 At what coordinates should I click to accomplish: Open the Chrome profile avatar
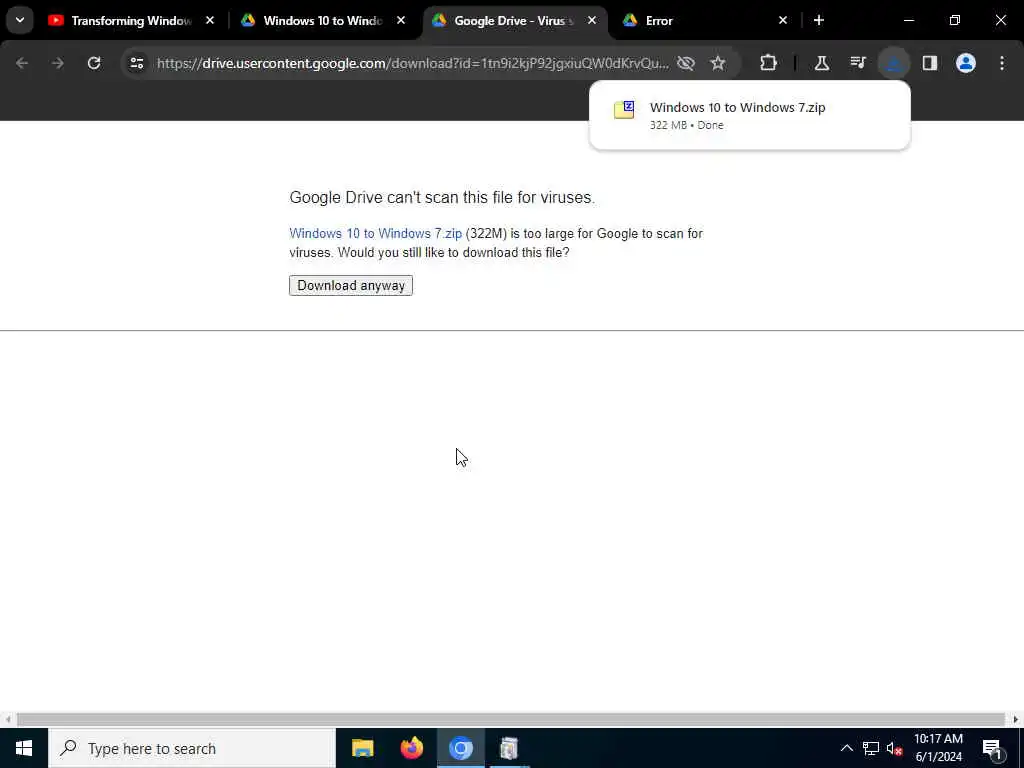point(966,63)
